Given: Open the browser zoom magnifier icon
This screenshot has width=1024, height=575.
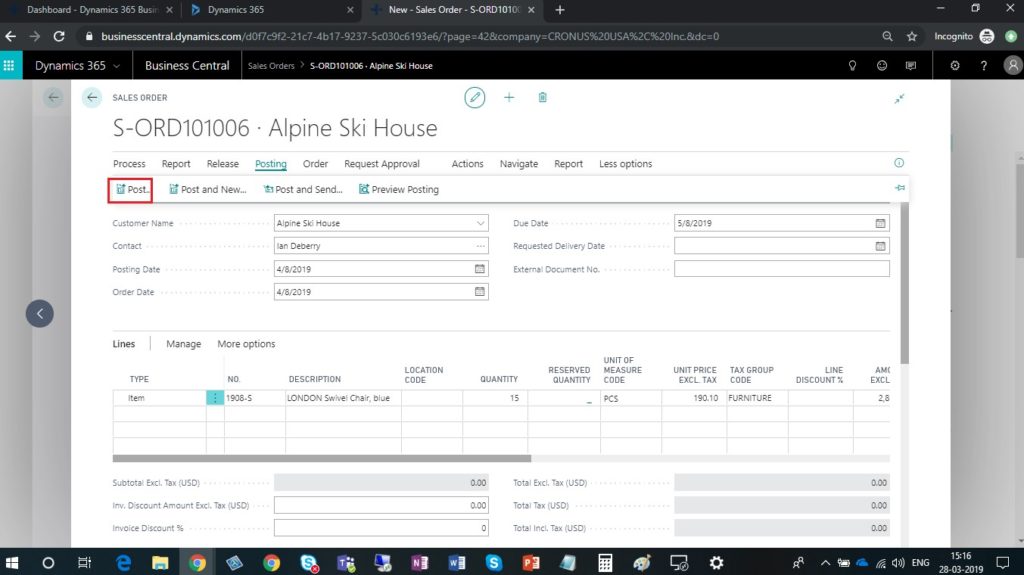Looking at the screenshot, I should click(887, 37).
